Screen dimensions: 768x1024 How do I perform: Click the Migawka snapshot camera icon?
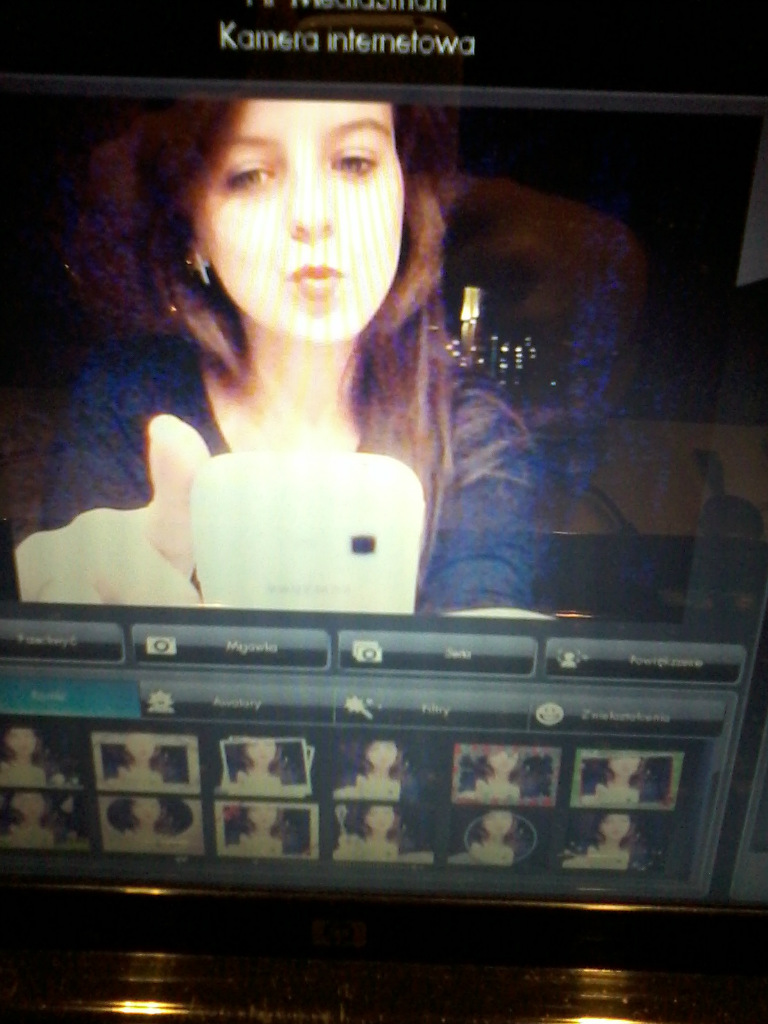click(161, 646)
